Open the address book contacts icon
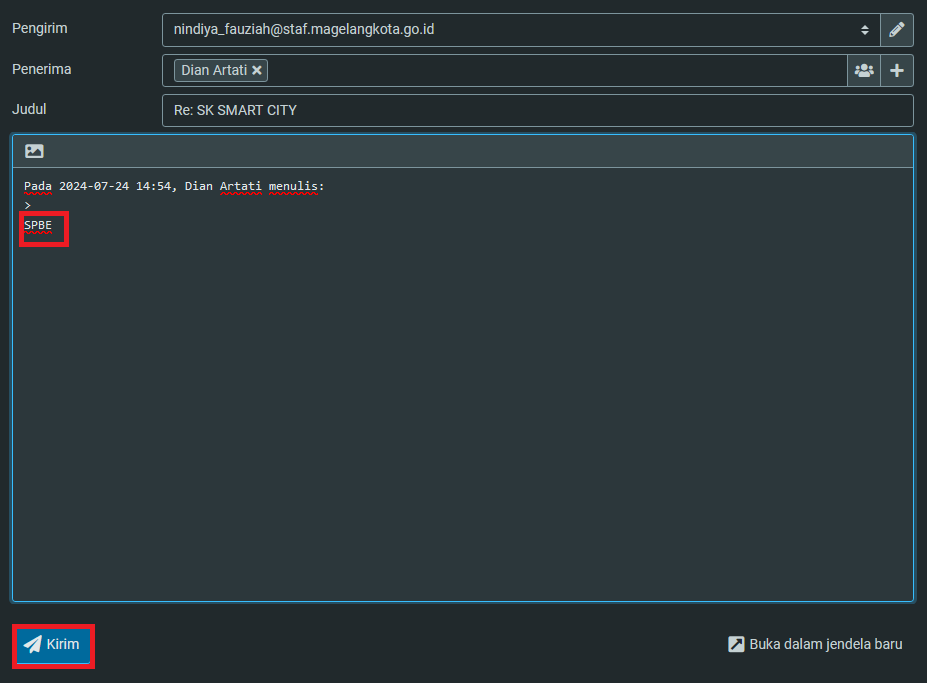927x683 pixels. (x=863, y=70)
